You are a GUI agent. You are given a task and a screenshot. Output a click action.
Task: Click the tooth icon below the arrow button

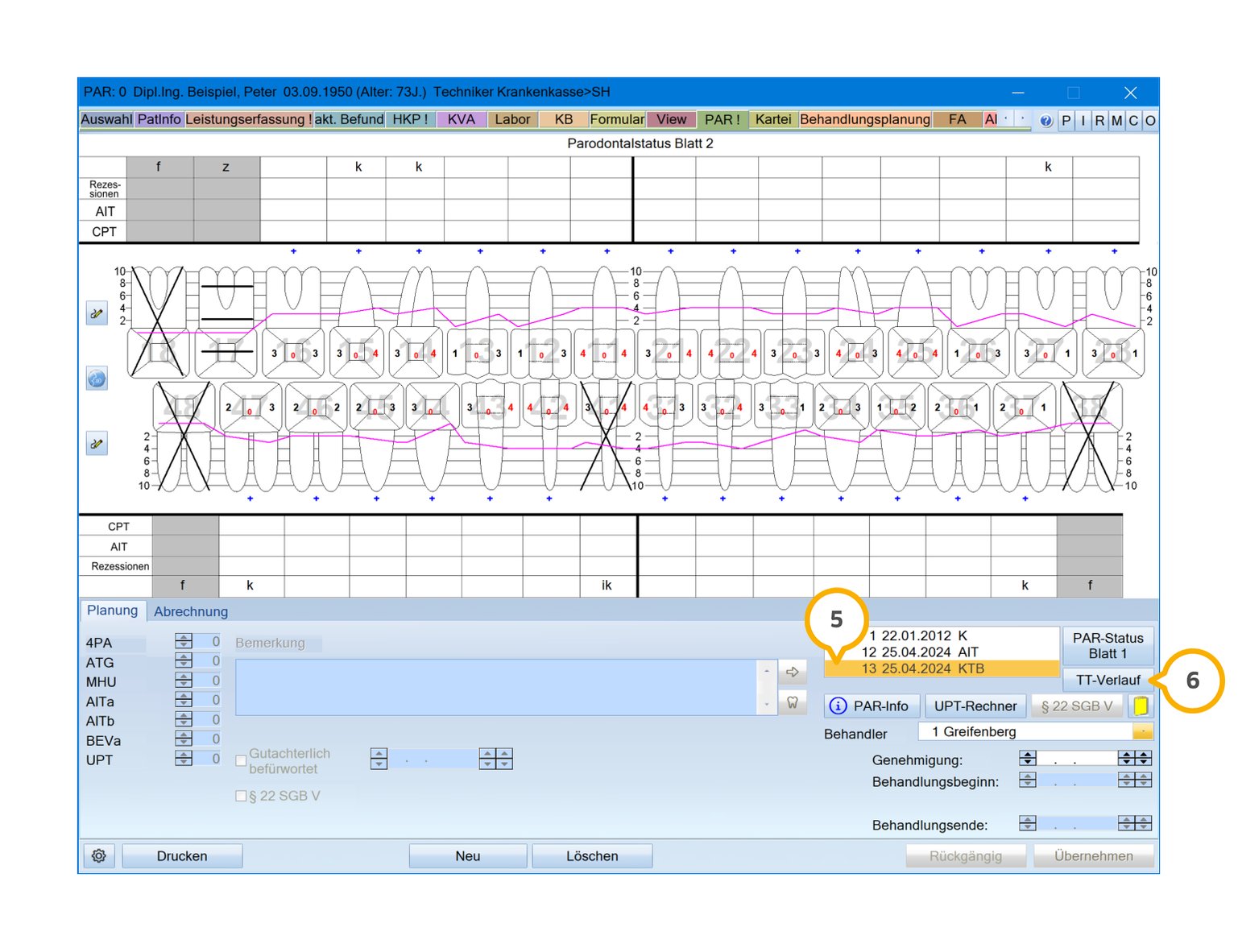pos(793,702)
